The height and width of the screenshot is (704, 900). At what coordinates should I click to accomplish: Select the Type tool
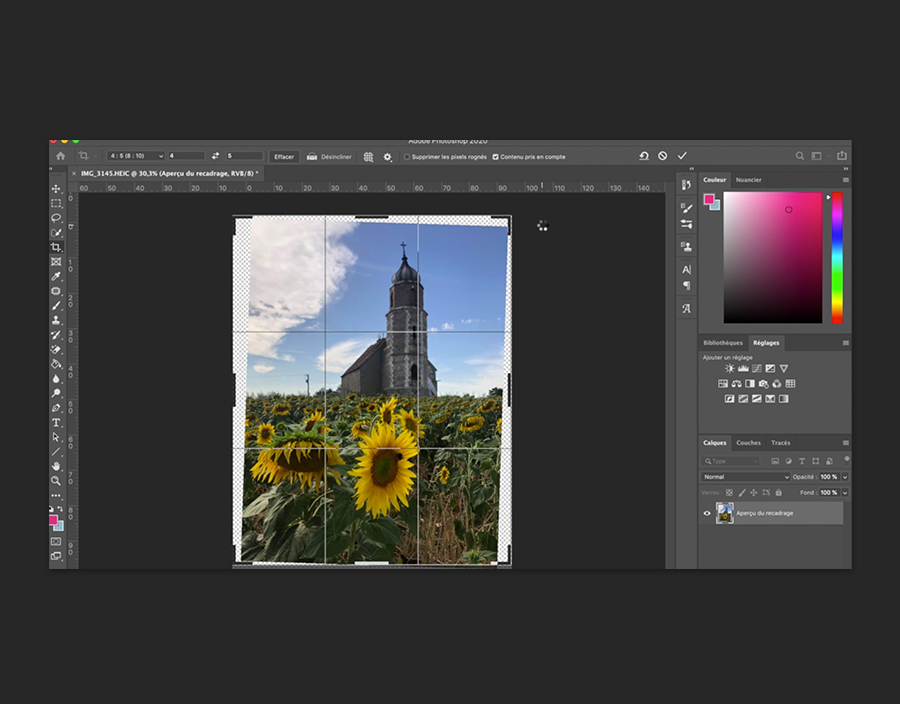[56, 422]
